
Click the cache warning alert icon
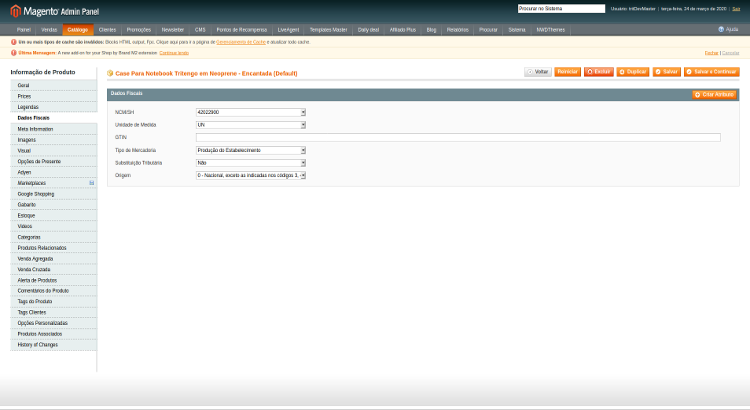pos(13,42)
